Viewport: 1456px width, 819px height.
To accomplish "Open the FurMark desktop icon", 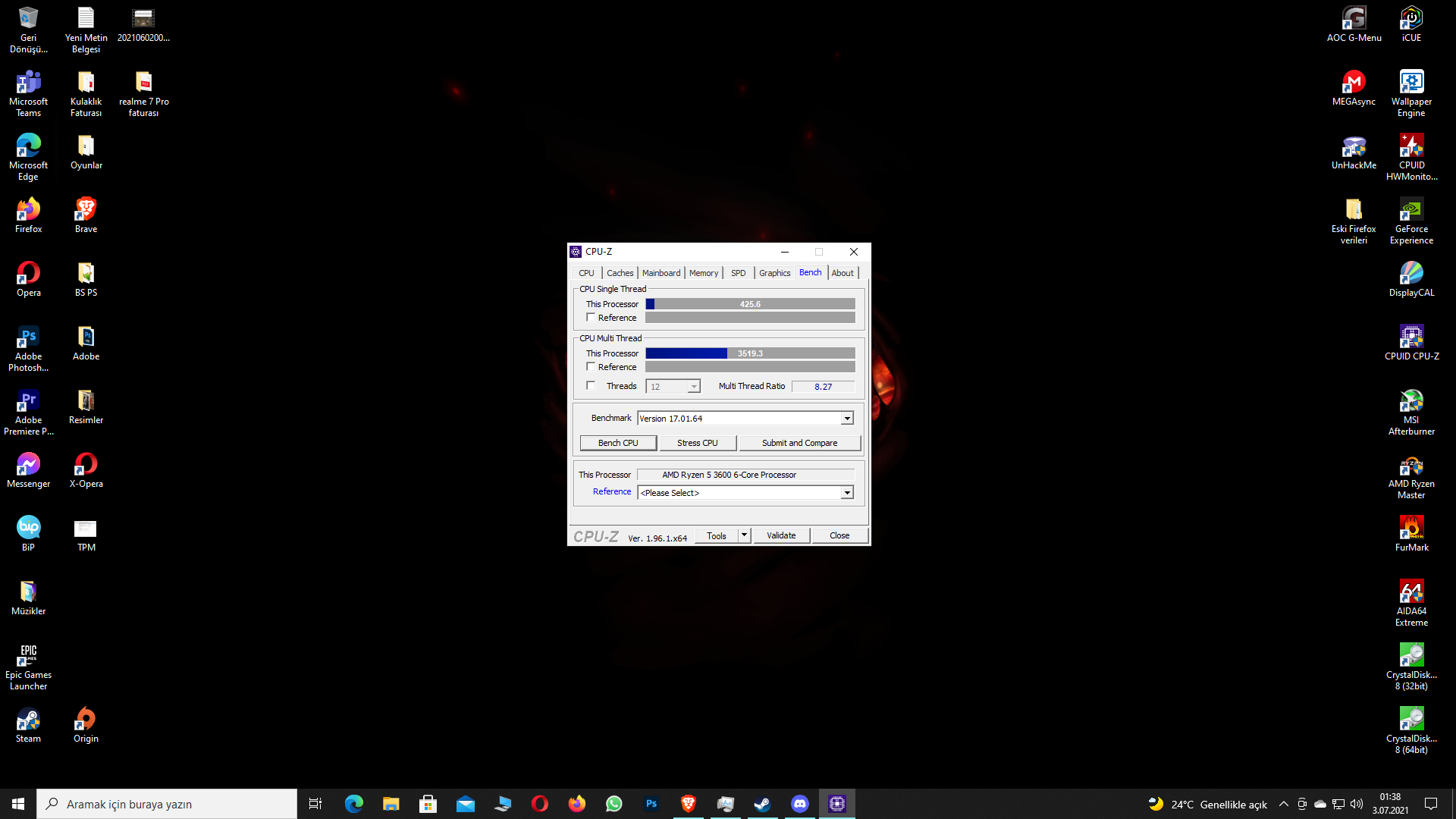I will [1411, 534].
